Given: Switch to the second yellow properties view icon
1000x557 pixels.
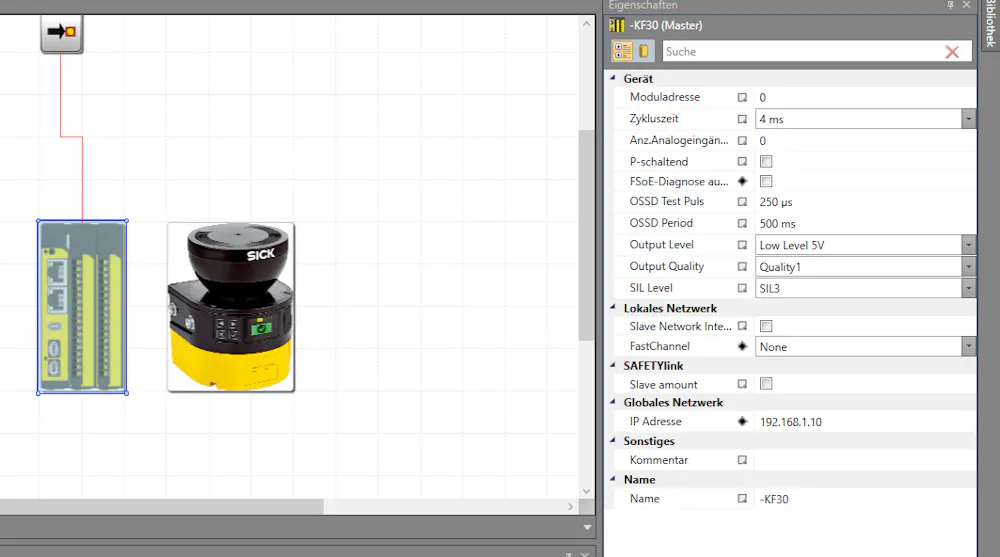Looking at the screenshot, I should click(644, 51).
